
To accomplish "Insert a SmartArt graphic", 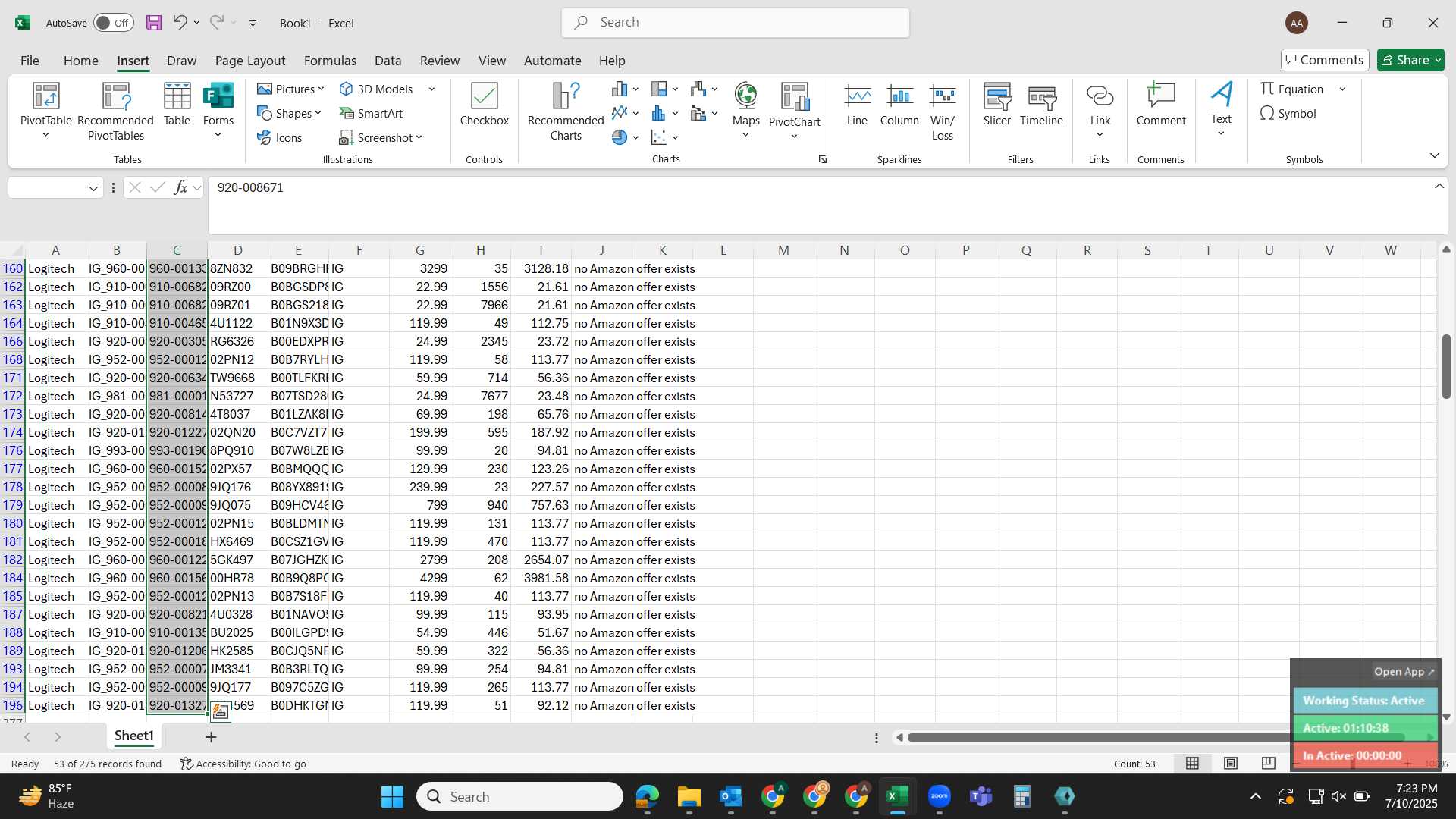I will pos(372,113).
